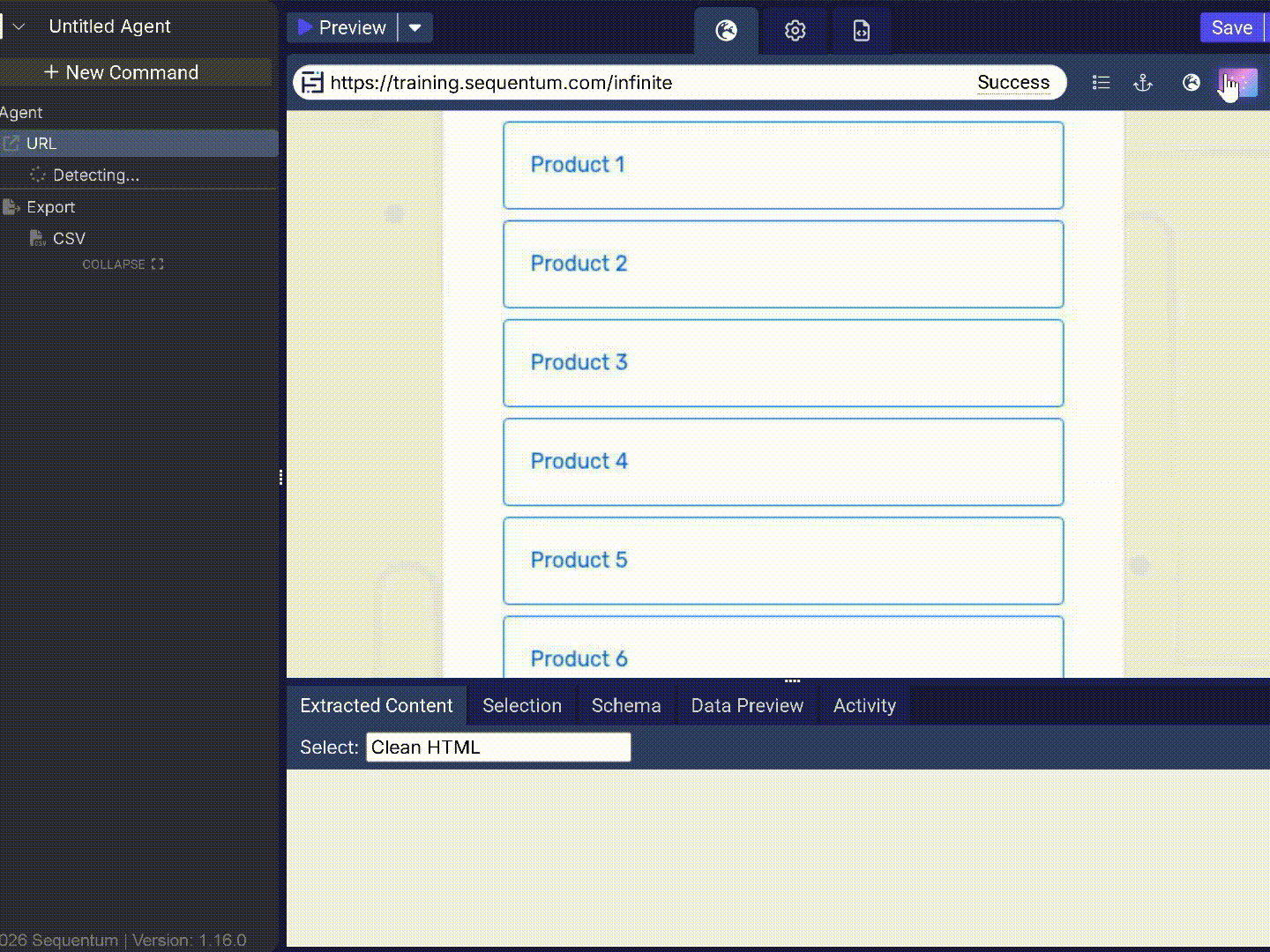Run the agent with the Preview button
Screen dimensions: 1270x952
click(x=344, y=27)
